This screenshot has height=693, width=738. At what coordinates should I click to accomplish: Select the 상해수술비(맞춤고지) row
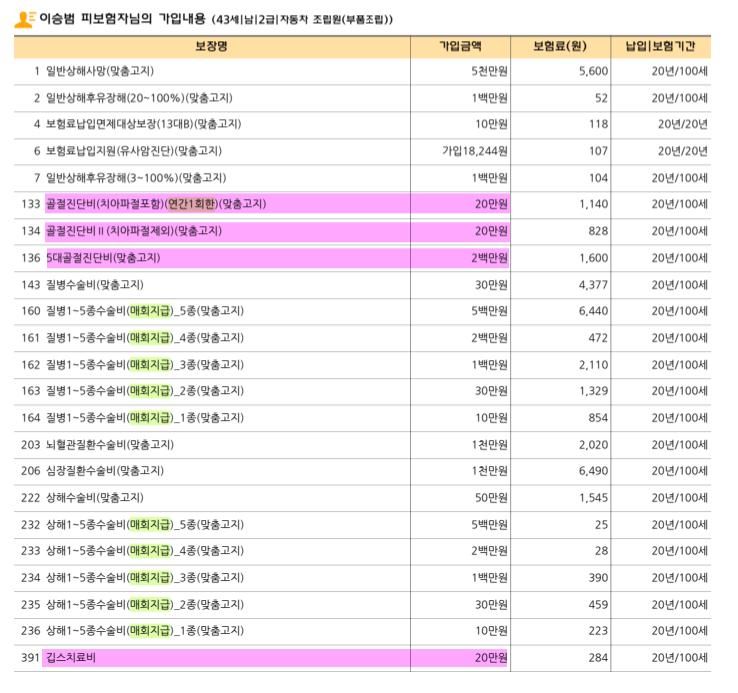point(94,497)
